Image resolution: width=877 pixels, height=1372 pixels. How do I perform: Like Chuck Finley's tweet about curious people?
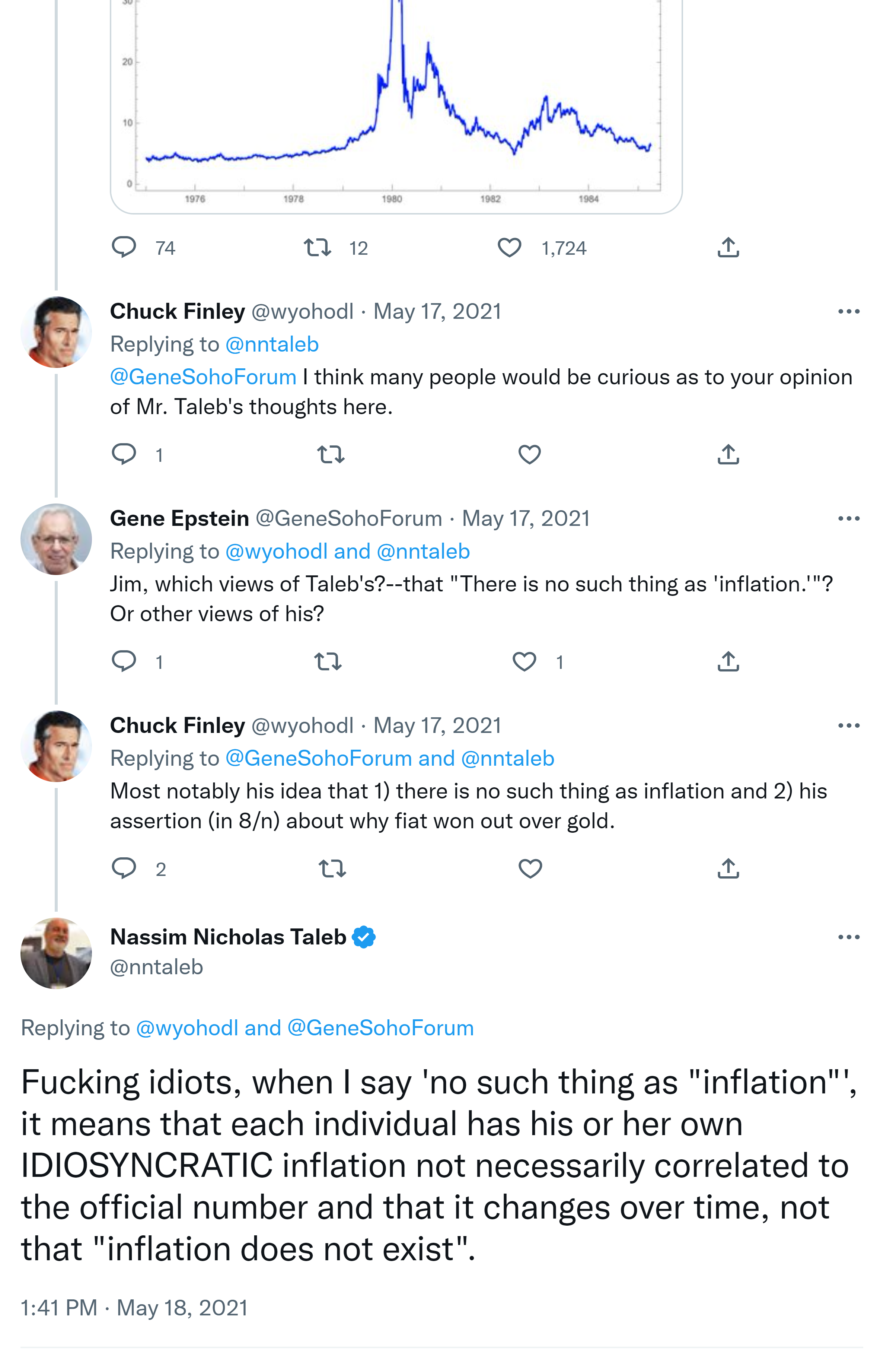530,455
